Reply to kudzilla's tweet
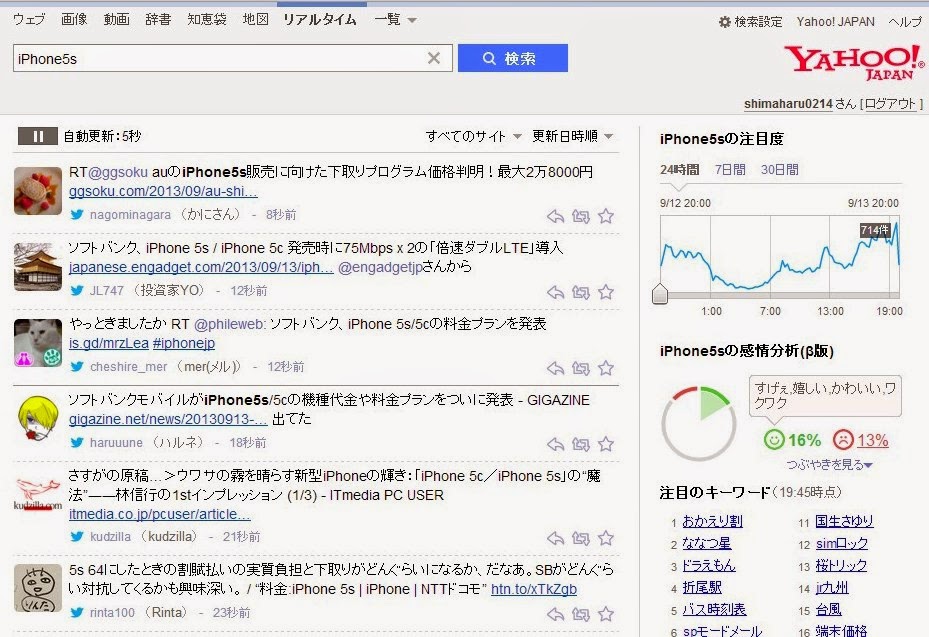 (555, 538)
